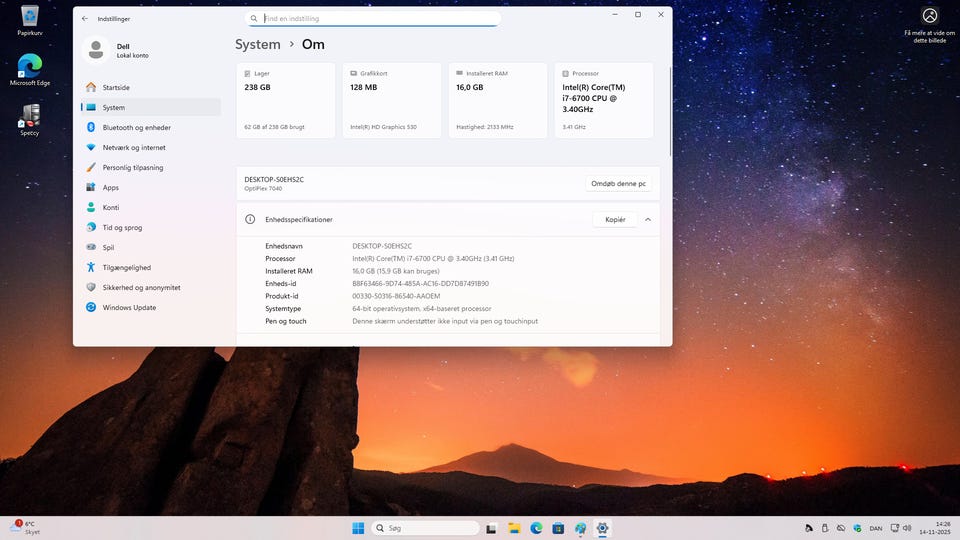Viewport: 960px width, 540px height.
Task: Open the Lager storage info card
Action: click(x=285, y=100)
